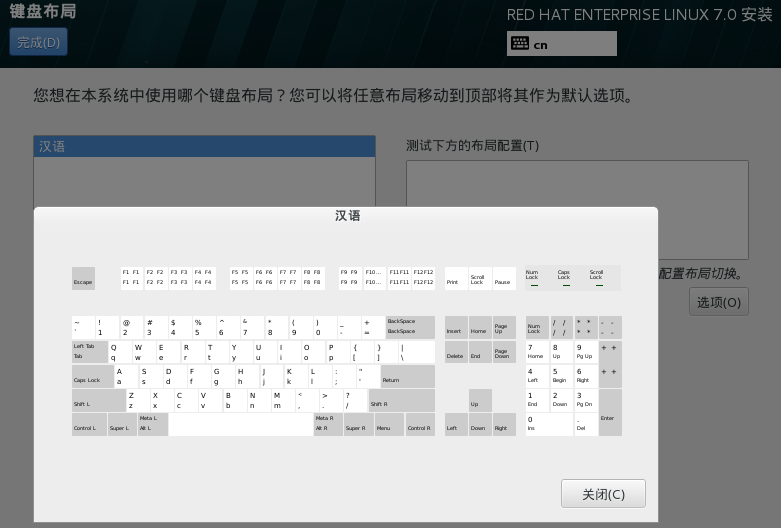This screenshot has height=528, width=781.
Task: Click the Meta R / Alt R key
Action: tap(328, 424)
